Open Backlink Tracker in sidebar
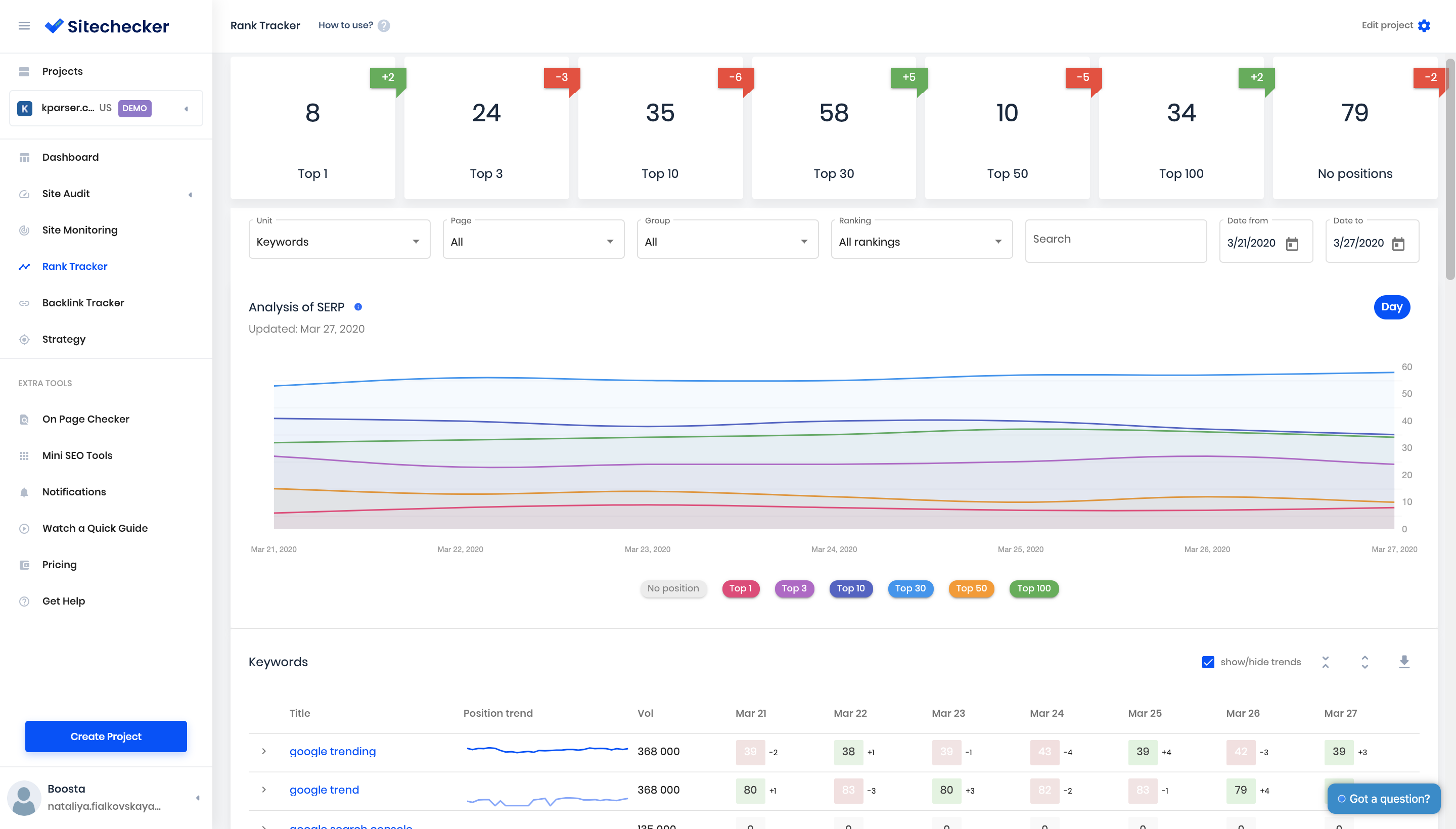This screenshot has width=1456, height=829. tap(82, 303)
